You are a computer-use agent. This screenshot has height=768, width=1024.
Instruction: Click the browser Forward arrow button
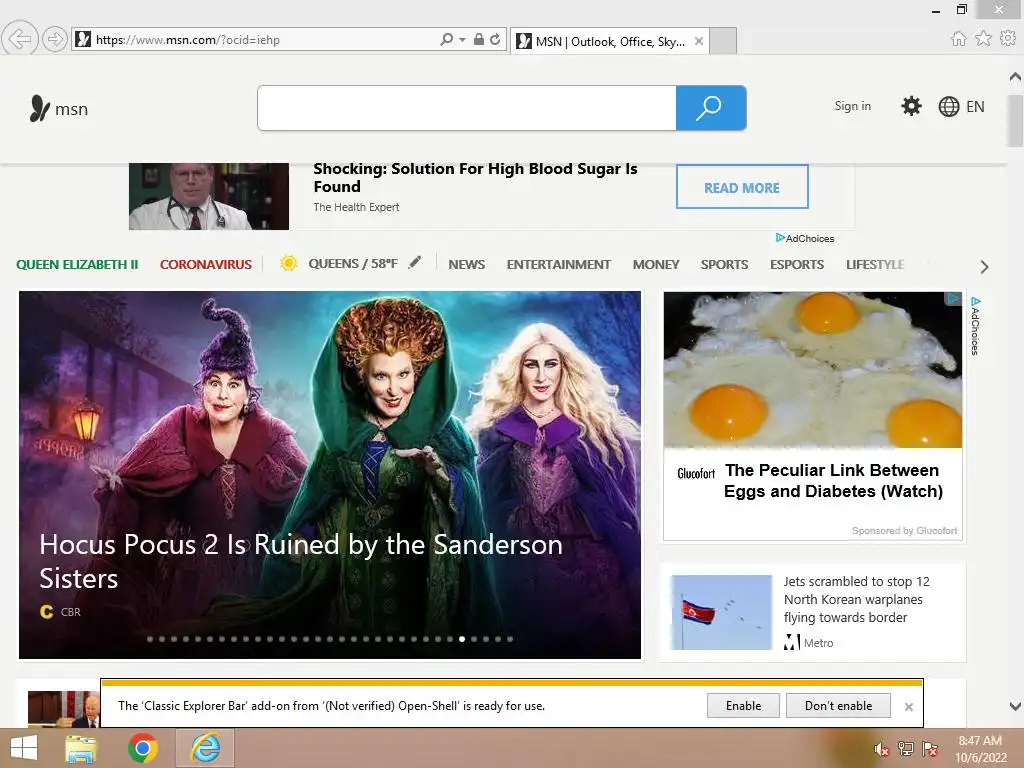click(55, 39)
